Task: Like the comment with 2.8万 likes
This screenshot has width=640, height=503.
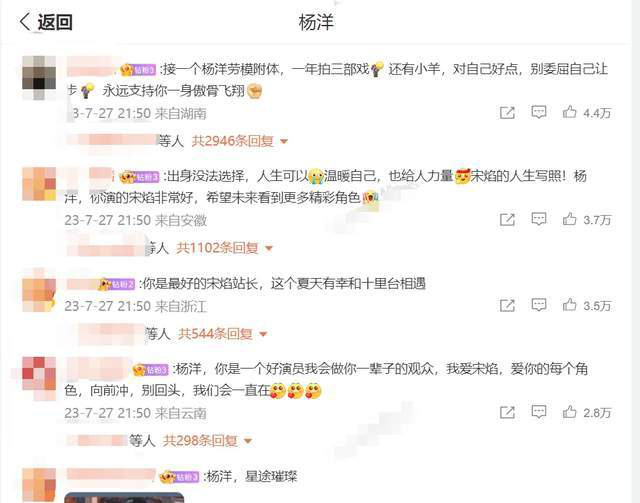Action: click(586, 412)
